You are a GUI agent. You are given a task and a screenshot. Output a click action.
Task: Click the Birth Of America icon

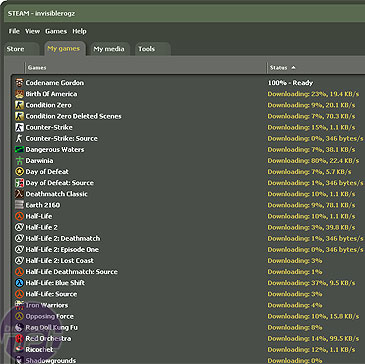pos(20,94)
